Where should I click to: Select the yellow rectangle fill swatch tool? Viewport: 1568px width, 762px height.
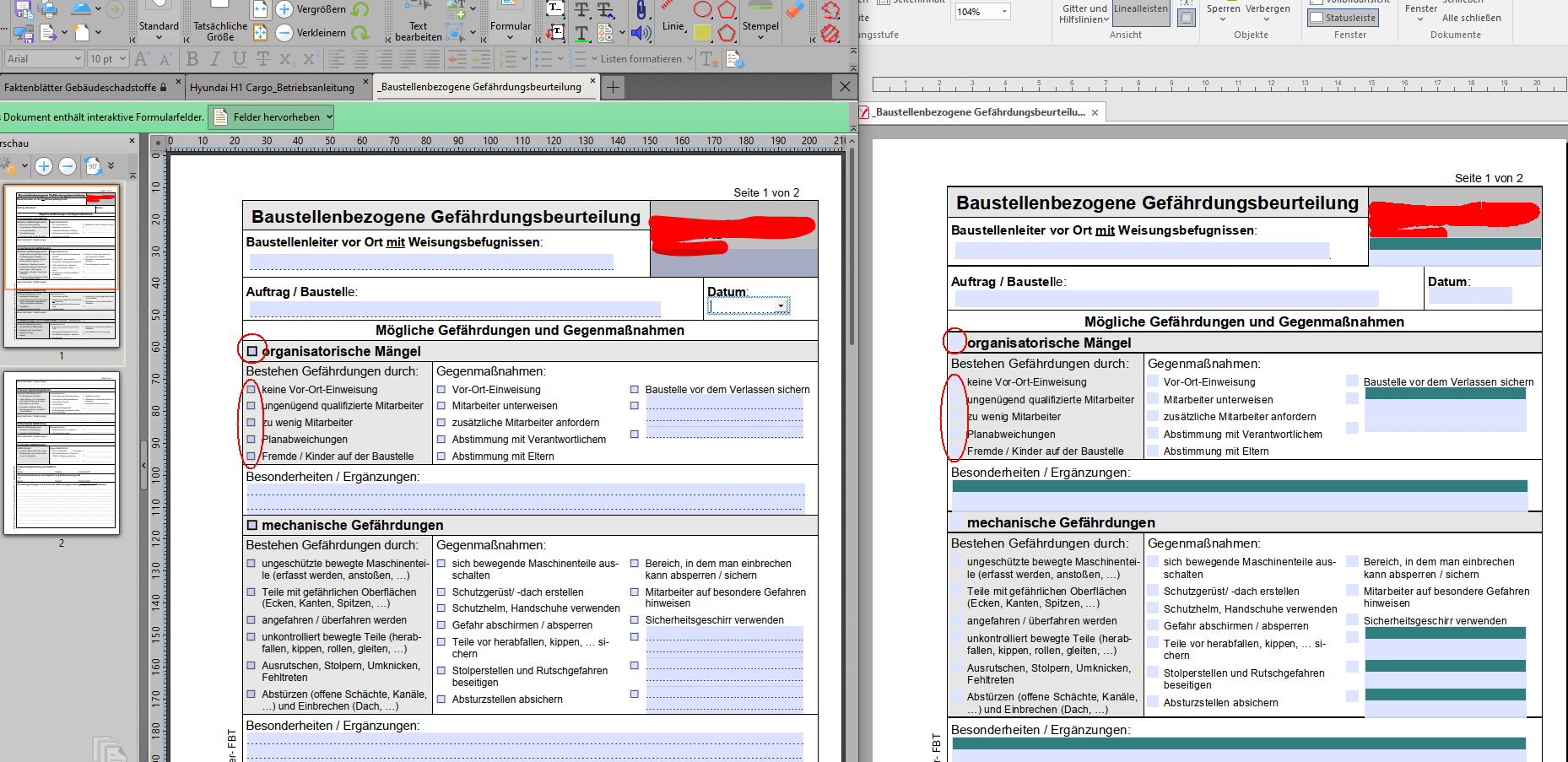tap(702, 33)
